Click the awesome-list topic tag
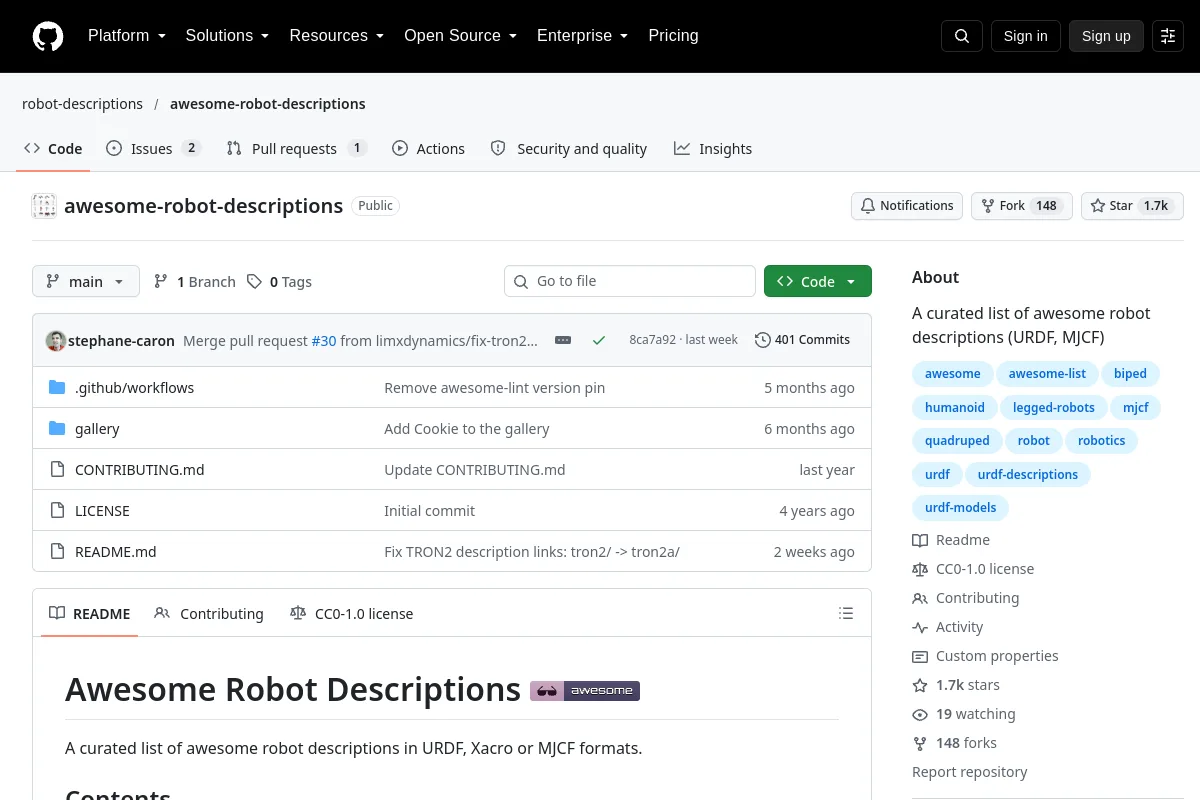This screenshot has width=1200, height=800. 1047,374
